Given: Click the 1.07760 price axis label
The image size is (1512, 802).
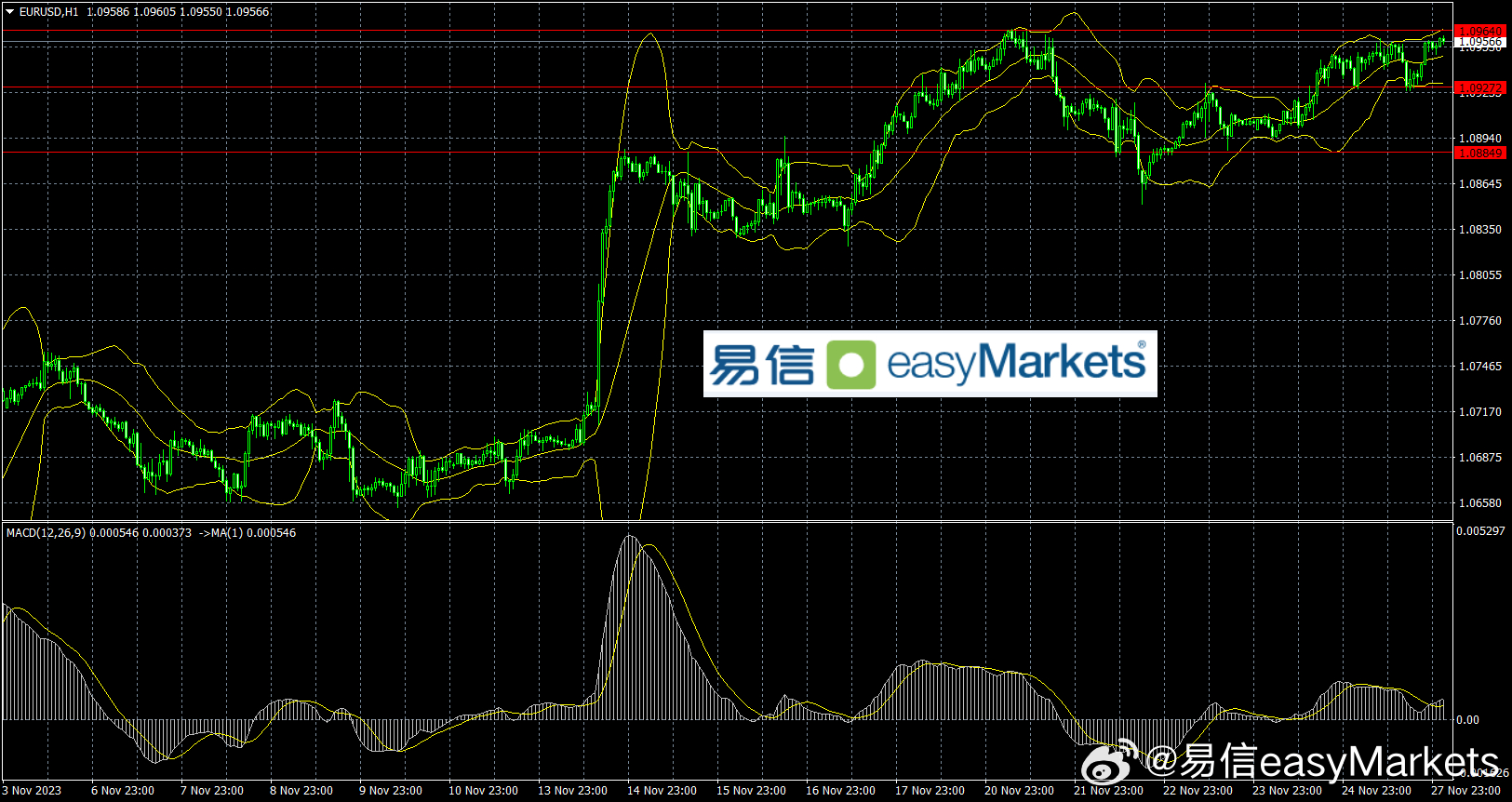Looking at the screenshot, I should click(1479, 321).
